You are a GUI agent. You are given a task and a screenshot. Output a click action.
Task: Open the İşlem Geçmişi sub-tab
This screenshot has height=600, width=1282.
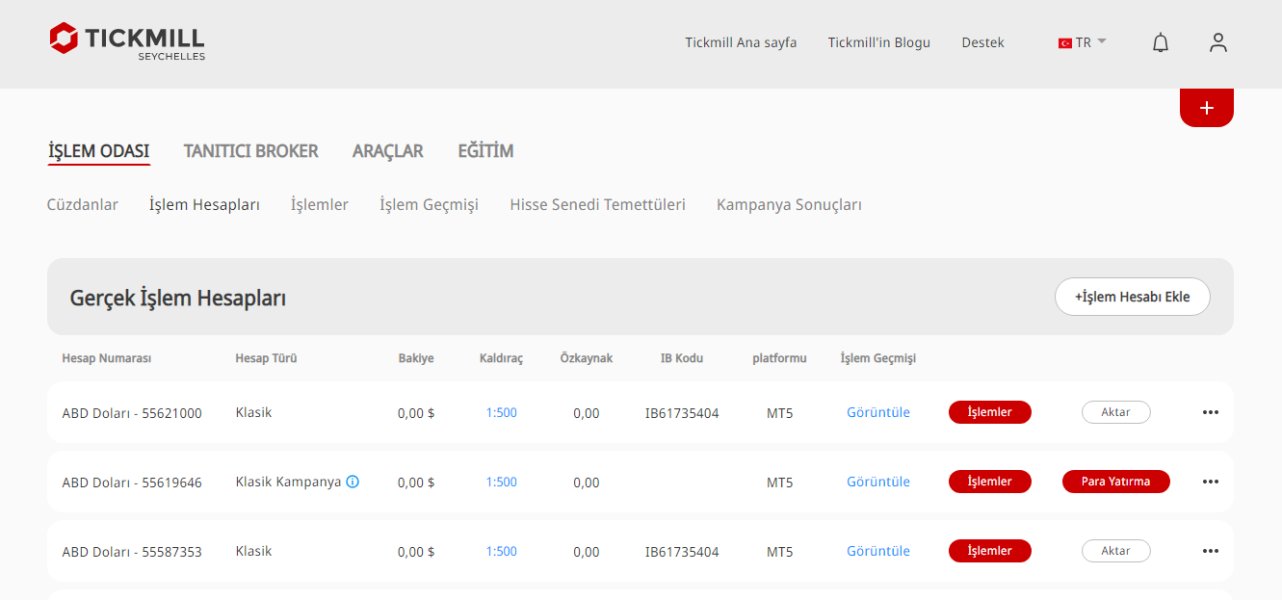tap(429, 204)
